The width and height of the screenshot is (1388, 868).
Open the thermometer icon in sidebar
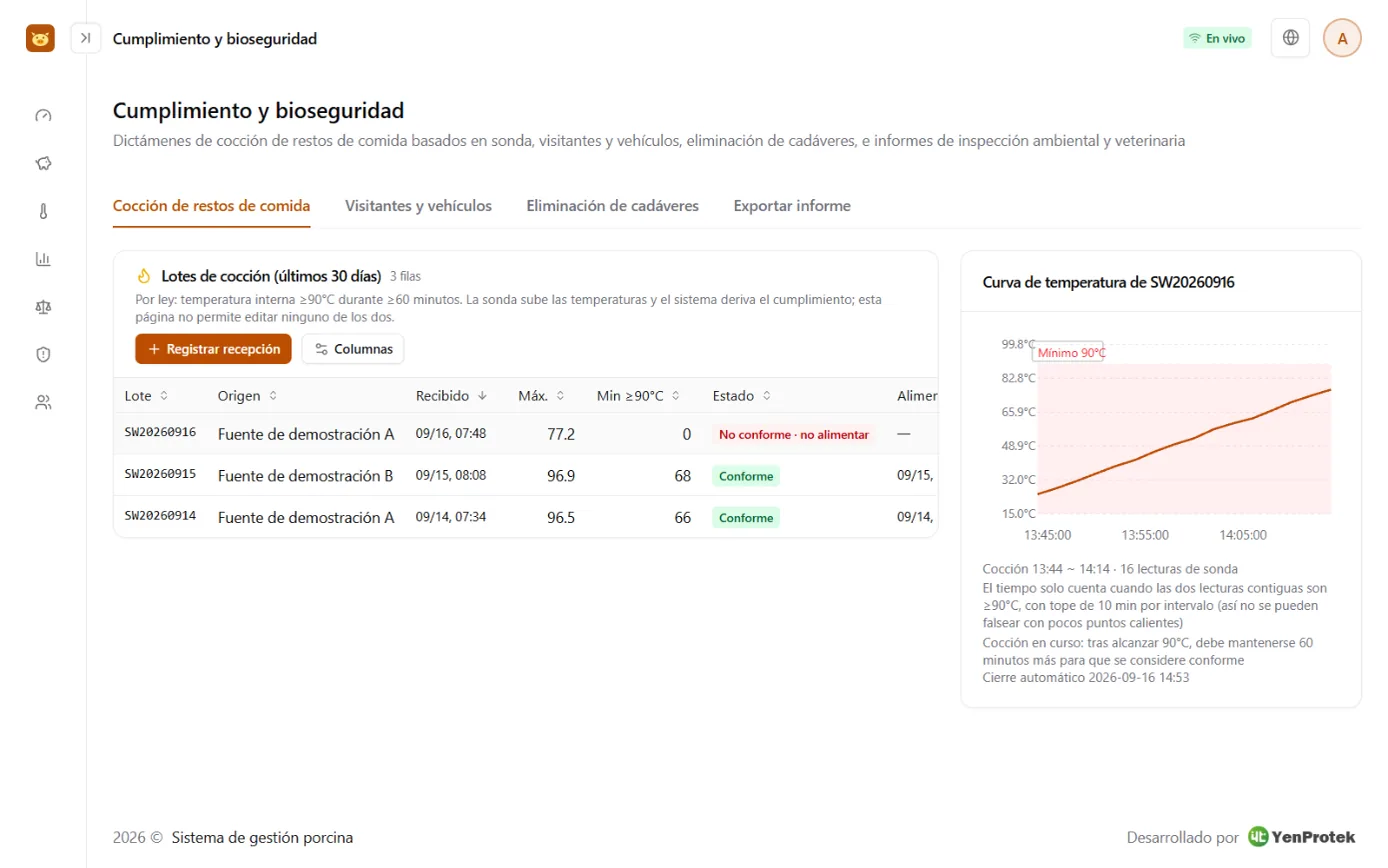coord(43,211)
